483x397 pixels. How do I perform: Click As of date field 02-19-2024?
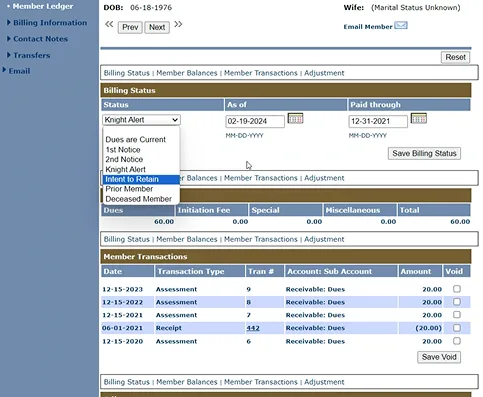(x=255, y=121)
